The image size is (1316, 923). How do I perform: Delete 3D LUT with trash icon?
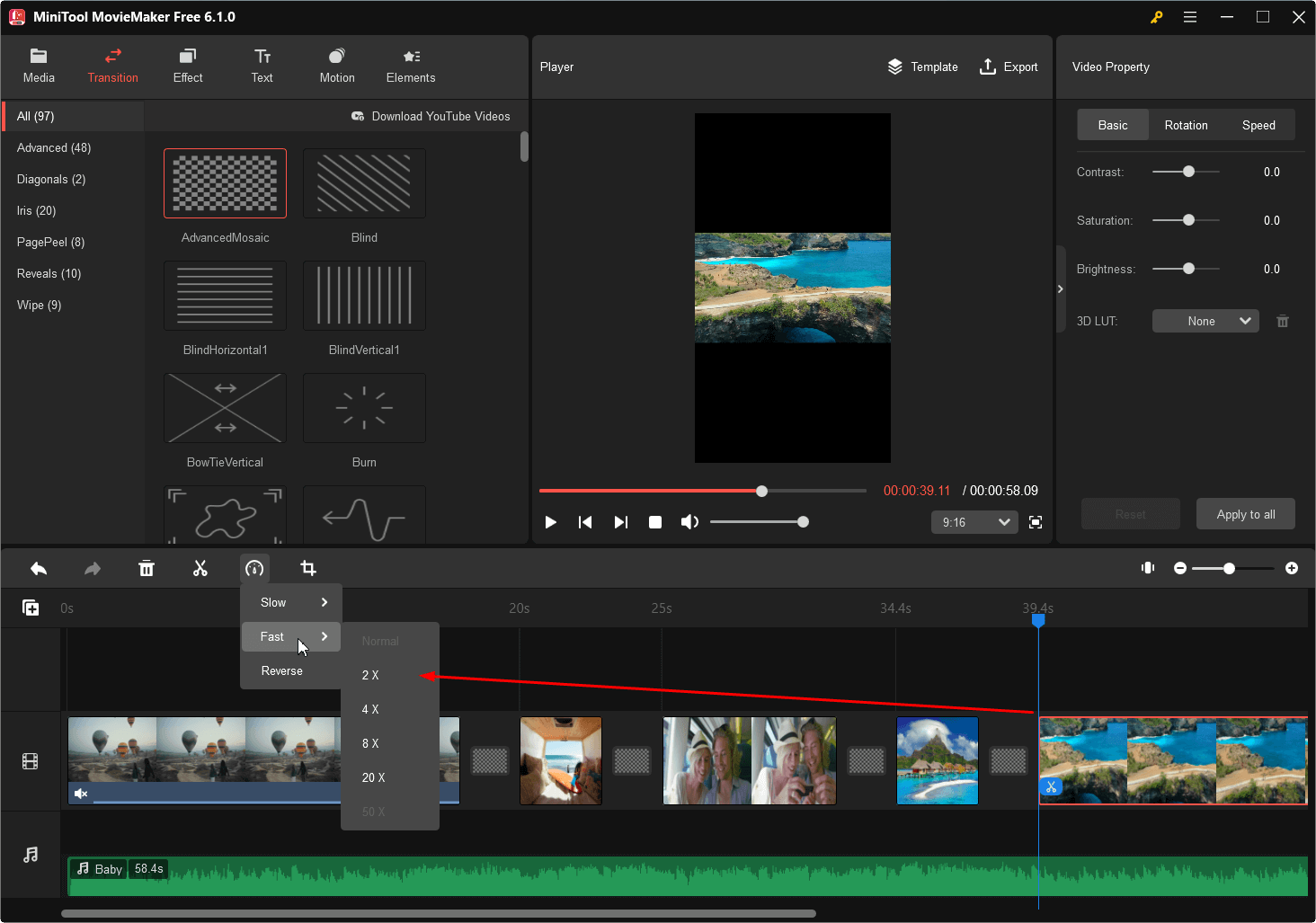tap(1283, 321)
